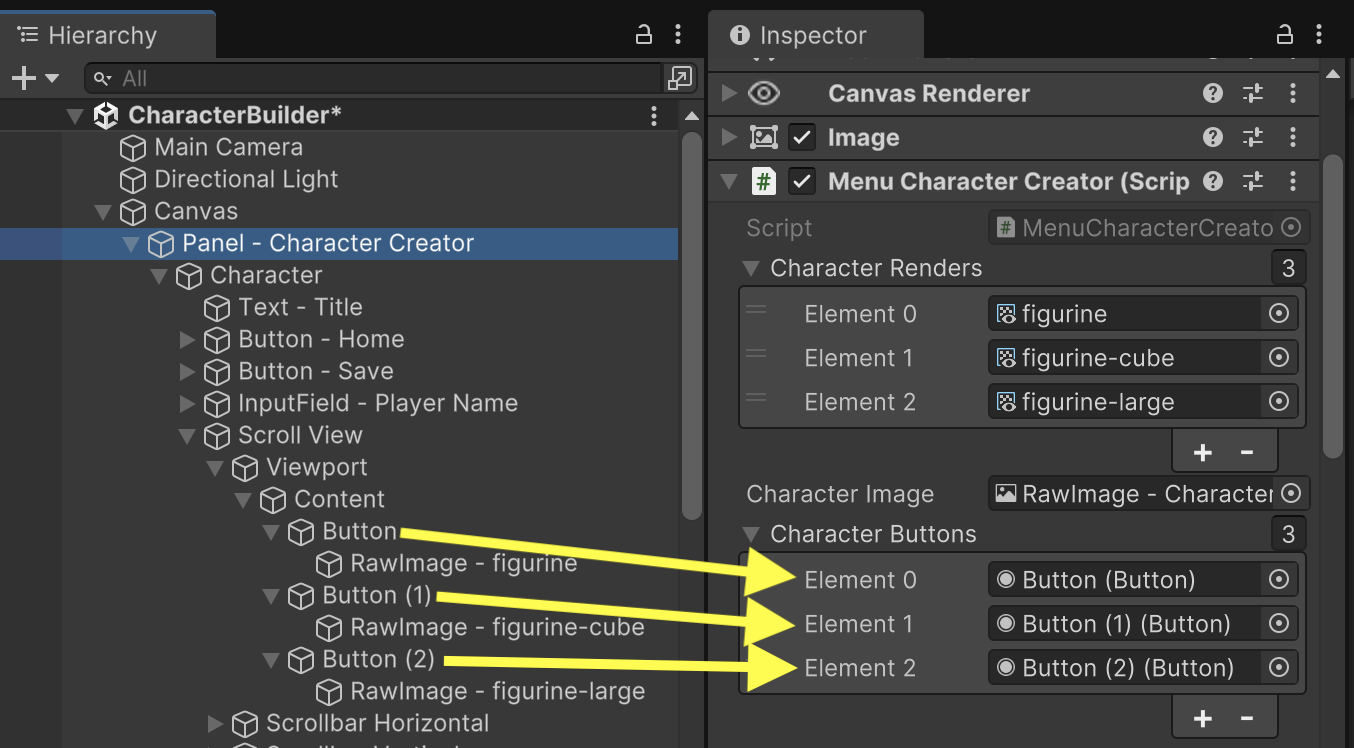The image size is (1354, 748).
Task: Collapse the Scroll View tree node
Action: coord(187,436)
